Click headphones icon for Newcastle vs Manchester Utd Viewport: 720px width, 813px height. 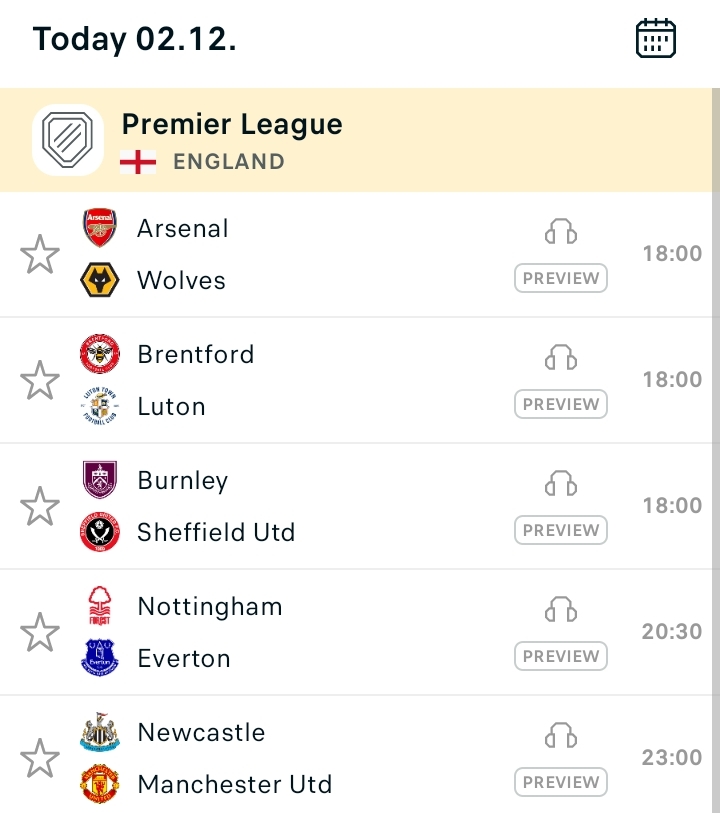click(x=561, y=735)
